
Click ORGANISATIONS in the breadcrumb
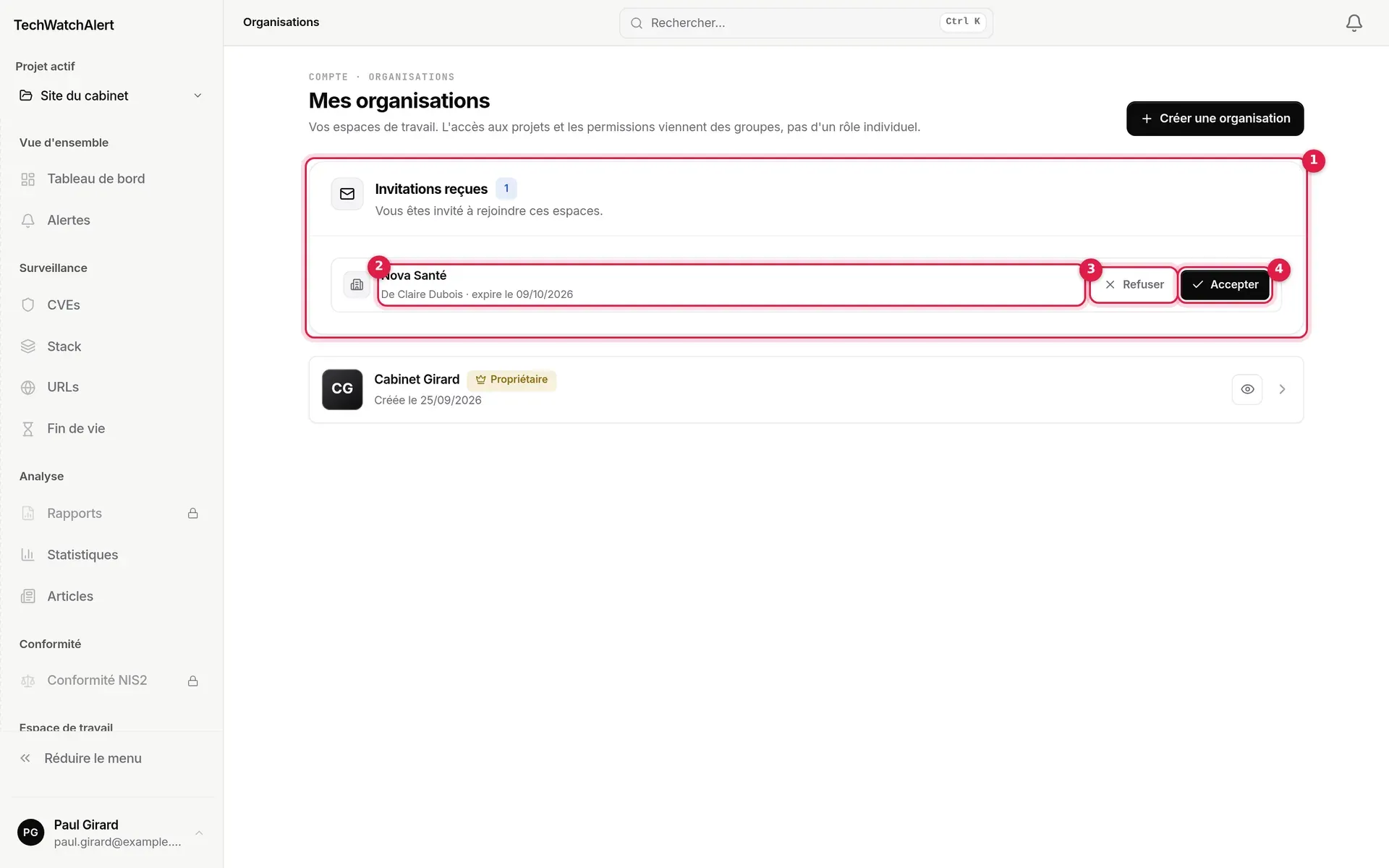click(412, 77)
